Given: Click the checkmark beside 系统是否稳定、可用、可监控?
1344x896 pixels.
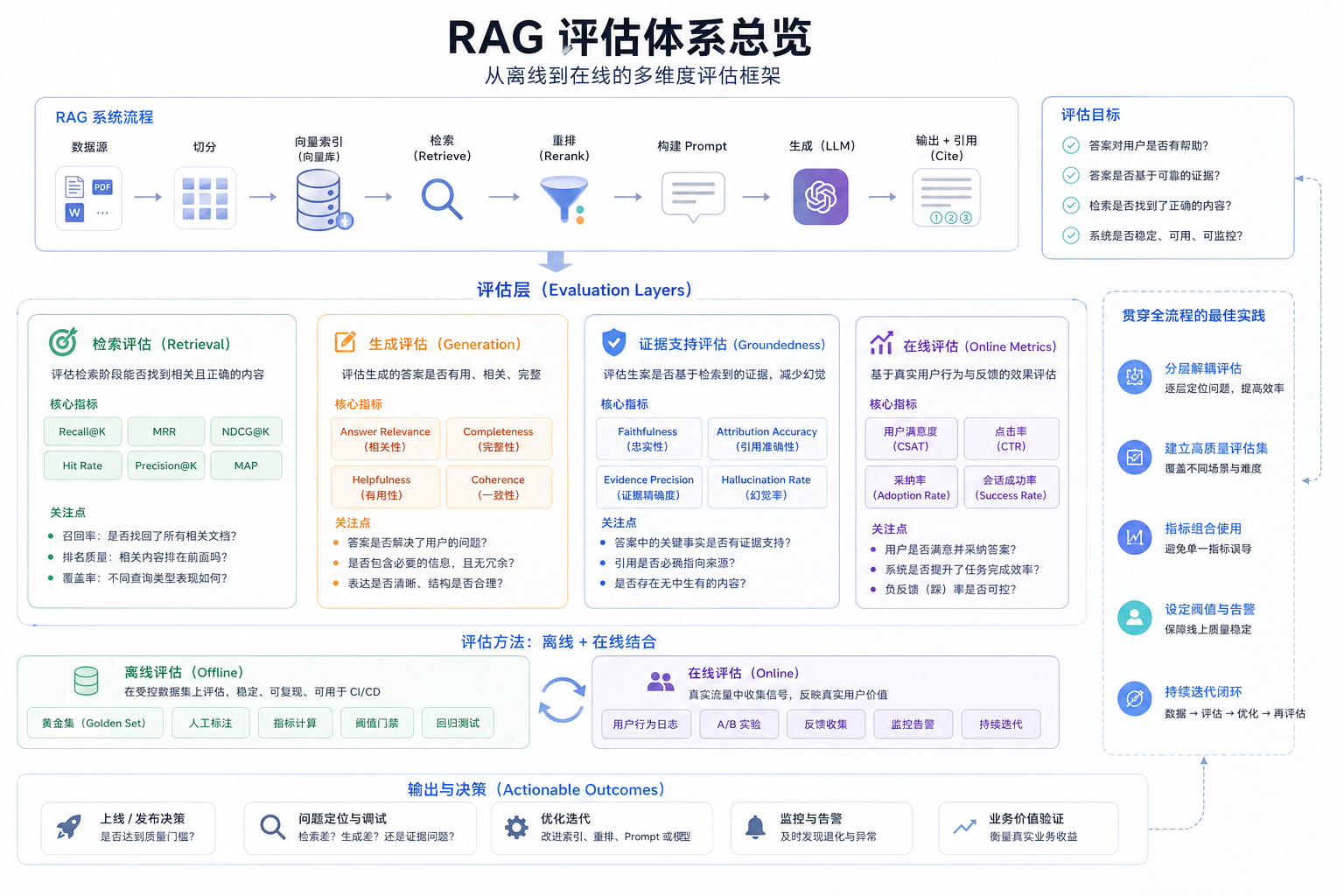Looking at the screenshot, I should [1071, 235].
